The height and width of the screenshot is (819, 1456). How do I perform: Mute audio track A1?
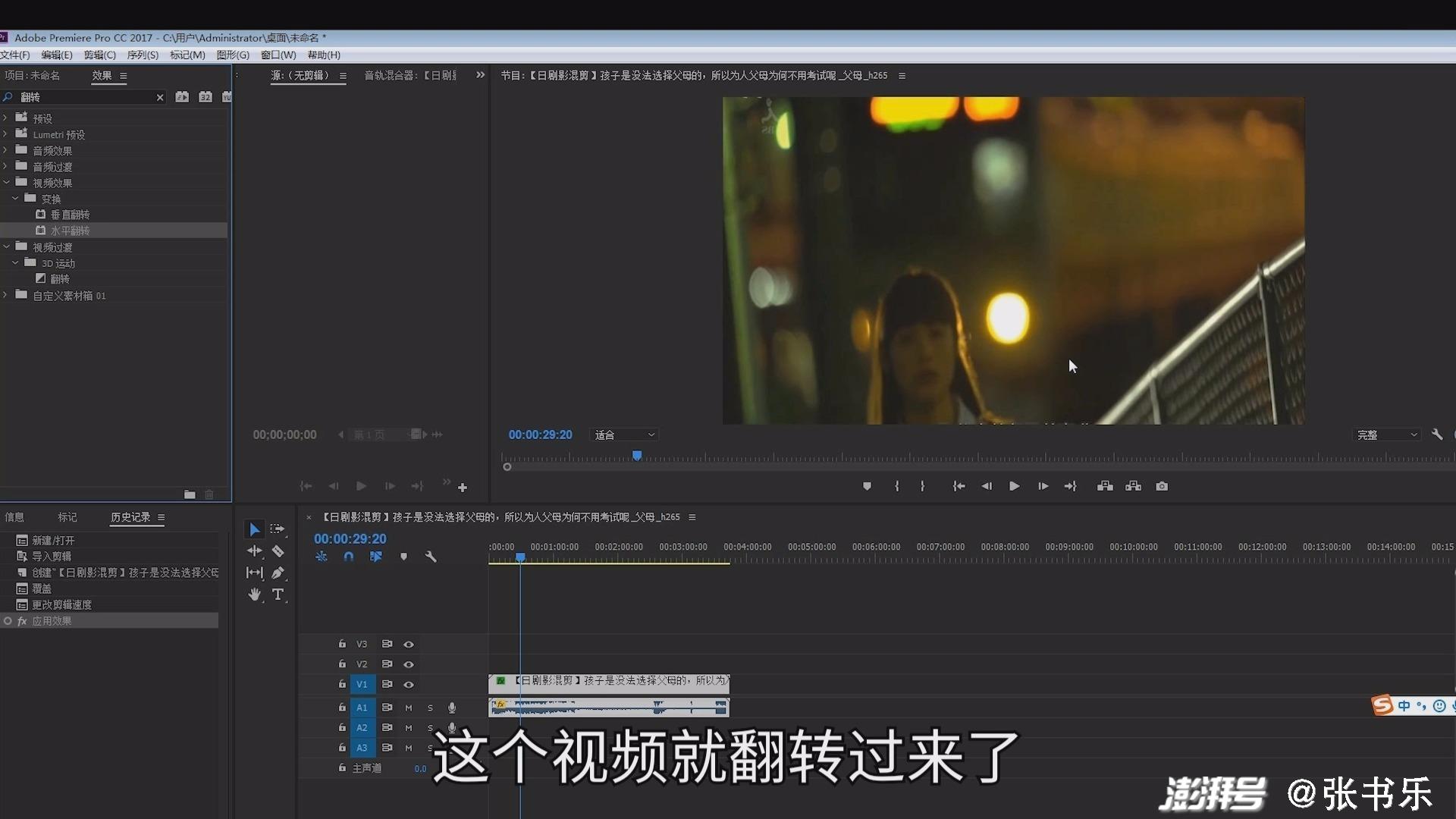click(409, 708)
